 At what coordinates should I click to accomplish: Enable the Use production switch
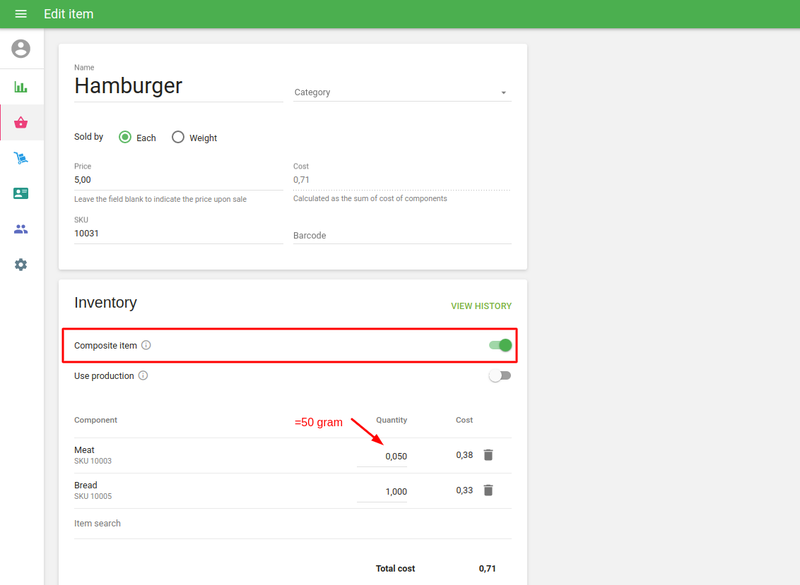500,376
